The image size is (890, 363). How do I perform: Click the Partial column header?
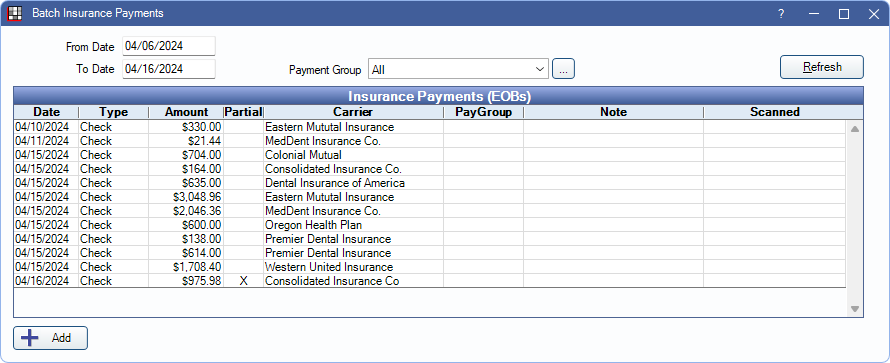click(244, 112)
